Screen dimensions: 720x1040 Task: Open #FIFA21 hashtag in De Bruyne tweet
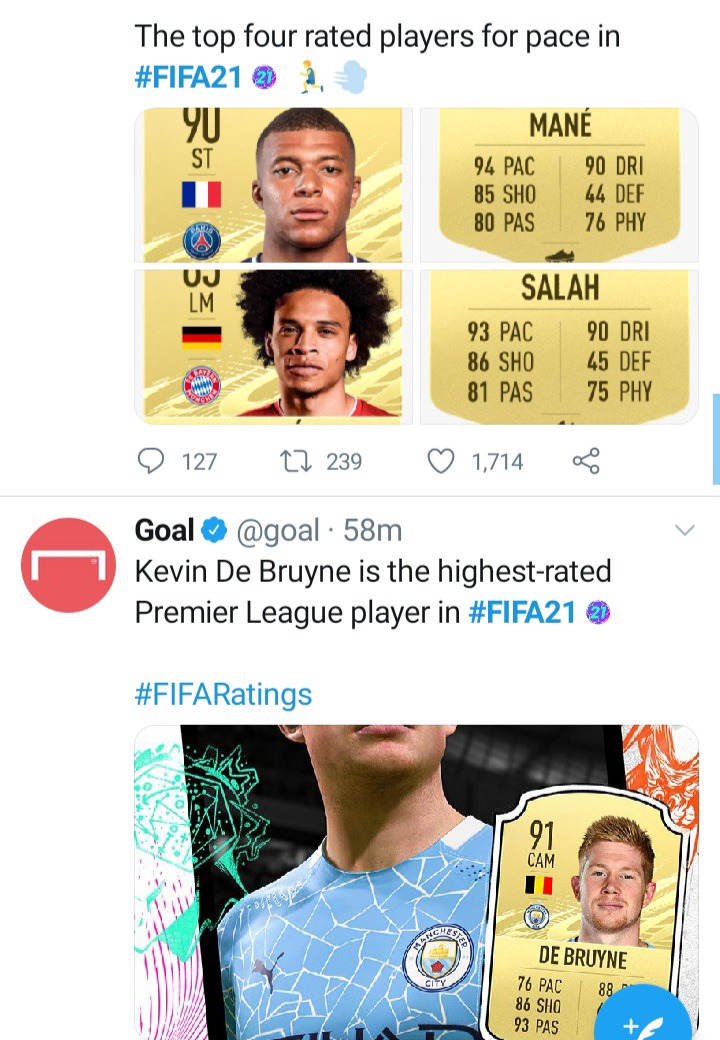(x=522, y=612)
